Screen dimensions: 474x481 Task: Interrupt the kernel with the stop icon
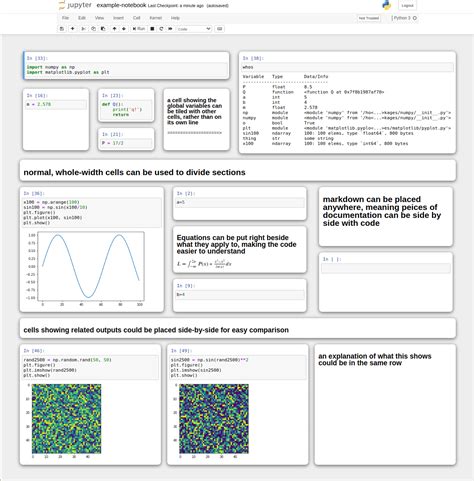pyautogui.click(x=152, y=29)
